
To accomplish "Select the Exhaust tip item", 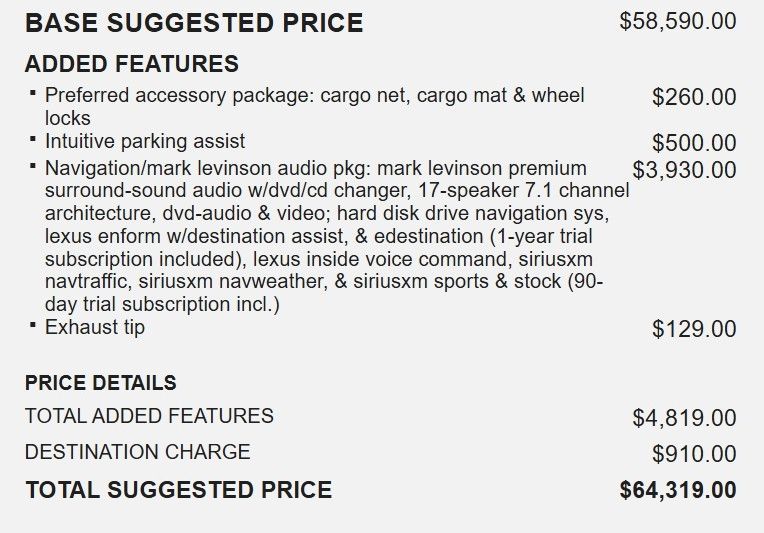I will tap(95, 327).
